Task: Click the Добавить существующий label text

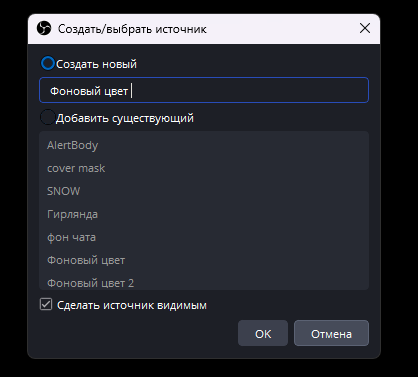Action: click(125, 118)
